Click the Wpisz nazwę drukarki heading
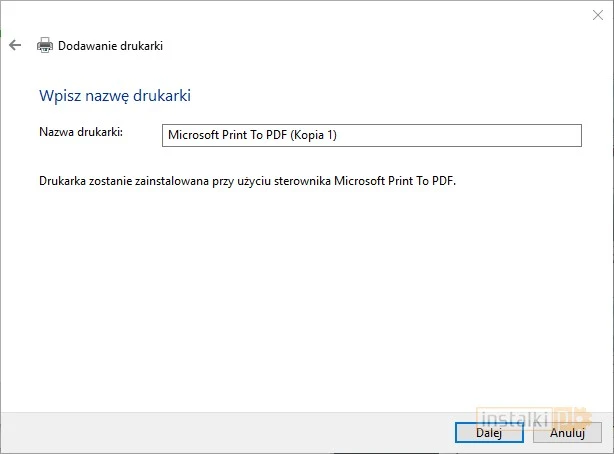Screen dimensions: 614x454 (114, 96)
